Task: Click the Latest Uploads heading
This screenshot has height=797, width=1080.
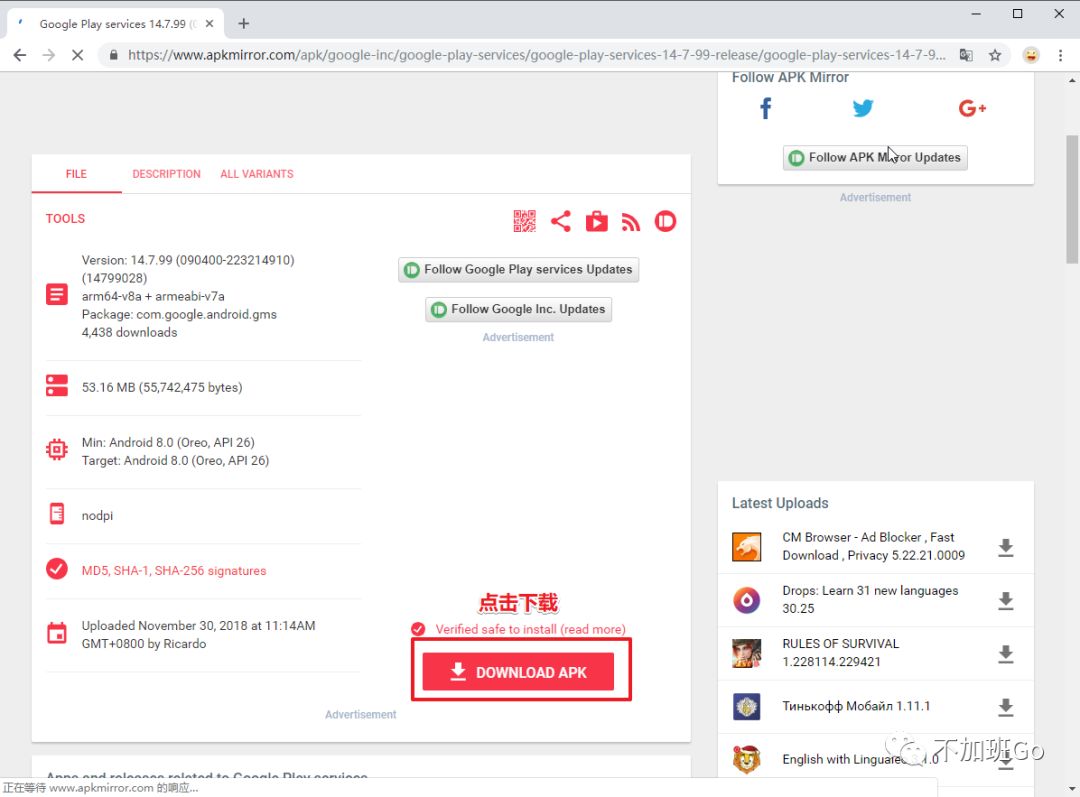Action: click(780, 503)
